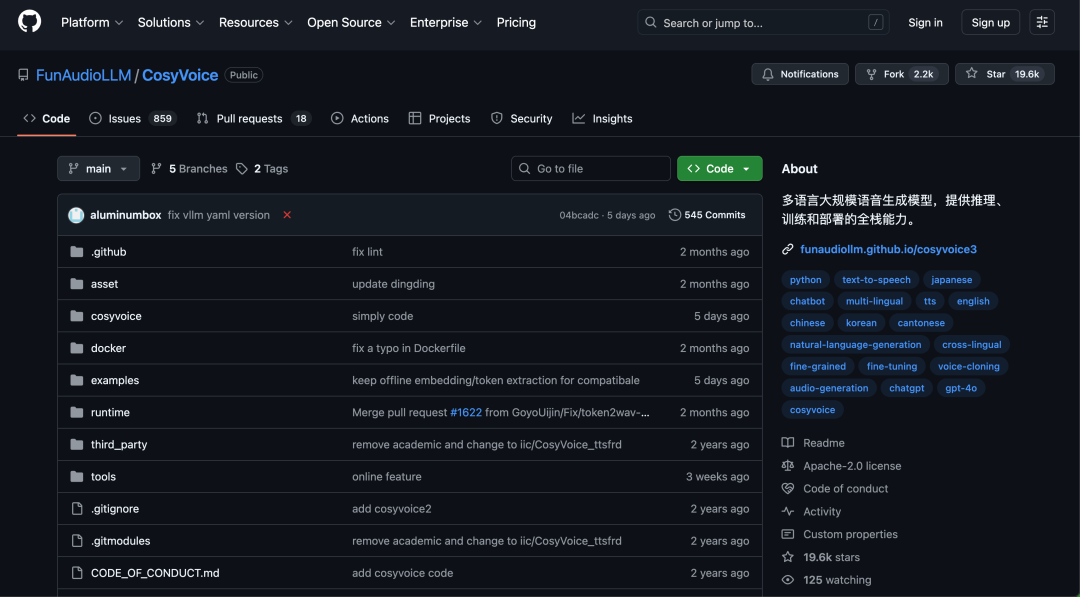Click the license scale icon
The image size is (1080, 597).
[x=787, y=465]
